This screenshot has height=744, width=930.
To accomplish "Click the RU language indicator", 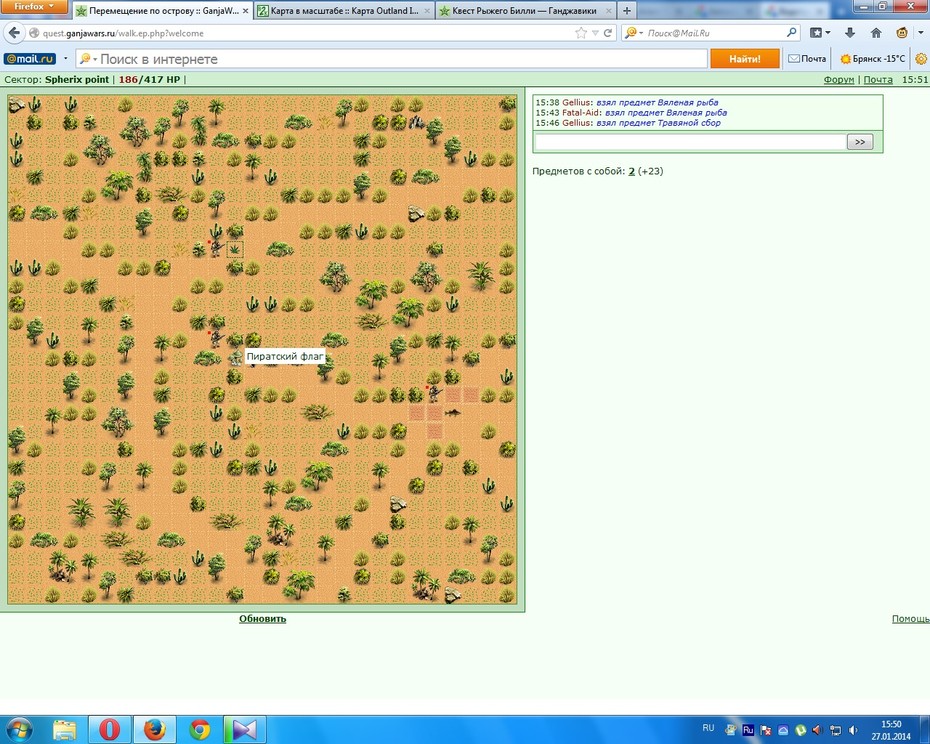I will (708, 728).
